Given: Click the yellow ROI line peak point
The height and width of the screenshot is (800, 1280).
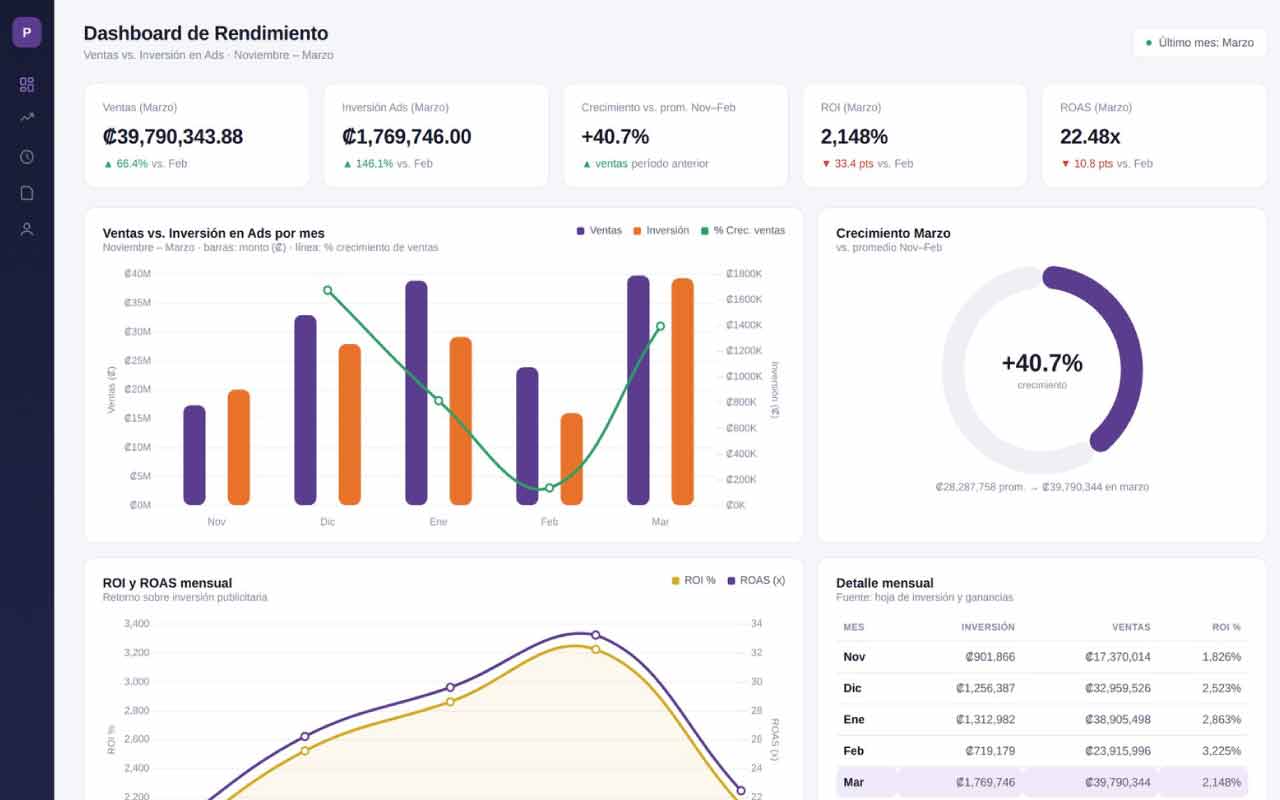Looking at the screenshot, I should pyautogui.click(x=595, y=649).
